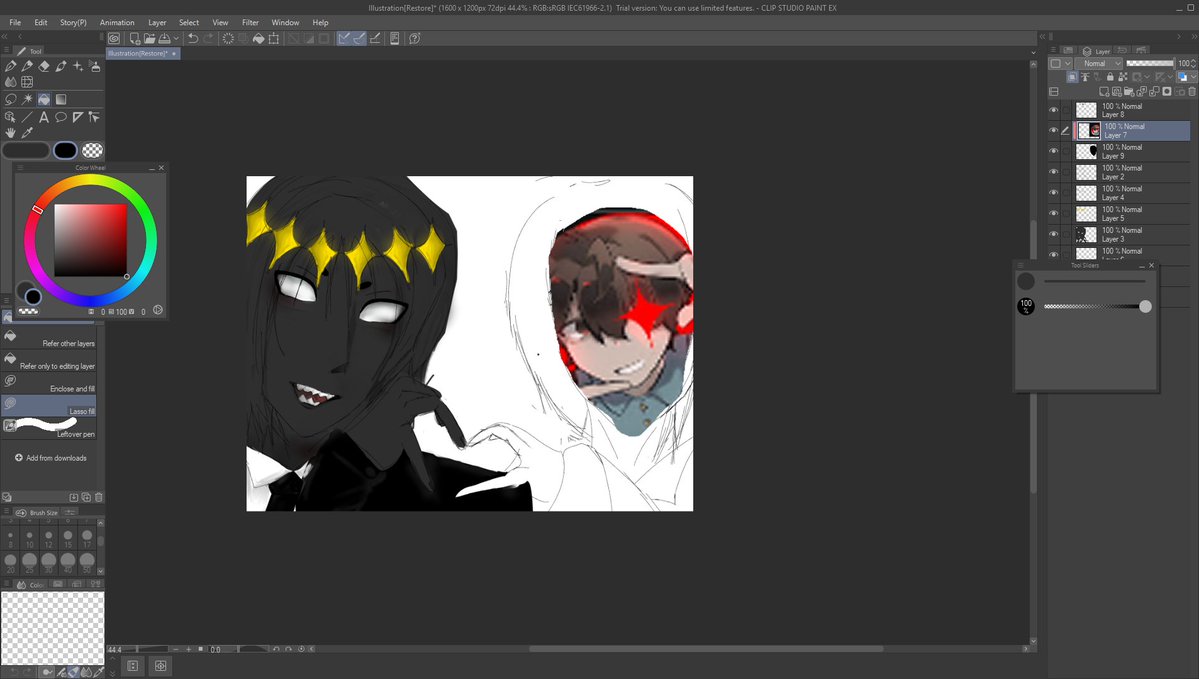Click the New document icon in command bar
This screenshot has width=1199, height=679.
(x=135, y=38)
